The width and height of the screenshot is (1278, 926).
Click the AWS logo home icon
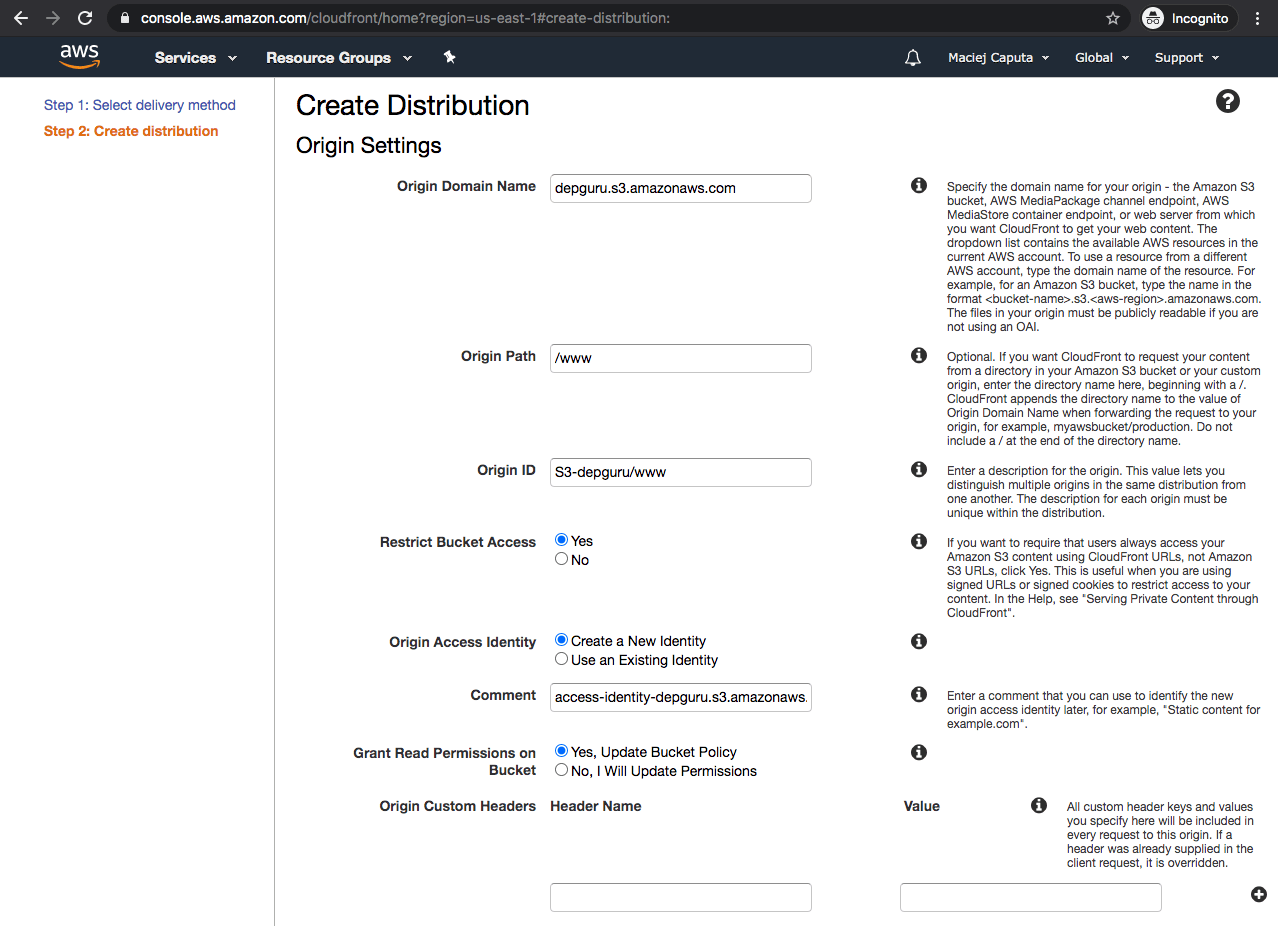79,57
